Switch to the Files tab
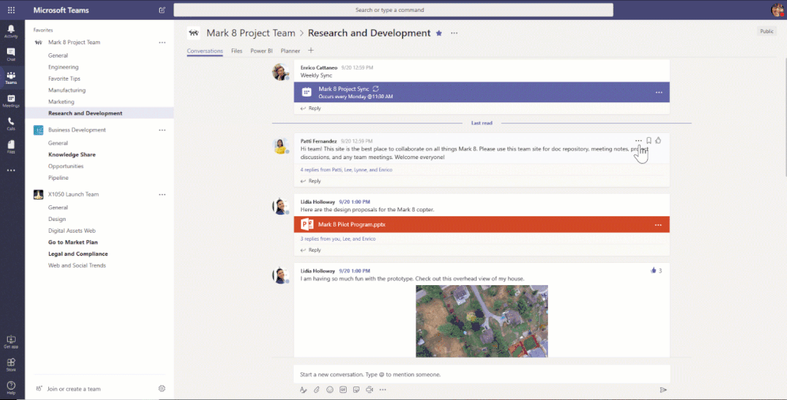Viewport: 787px width, 400px height. point(237,51)
